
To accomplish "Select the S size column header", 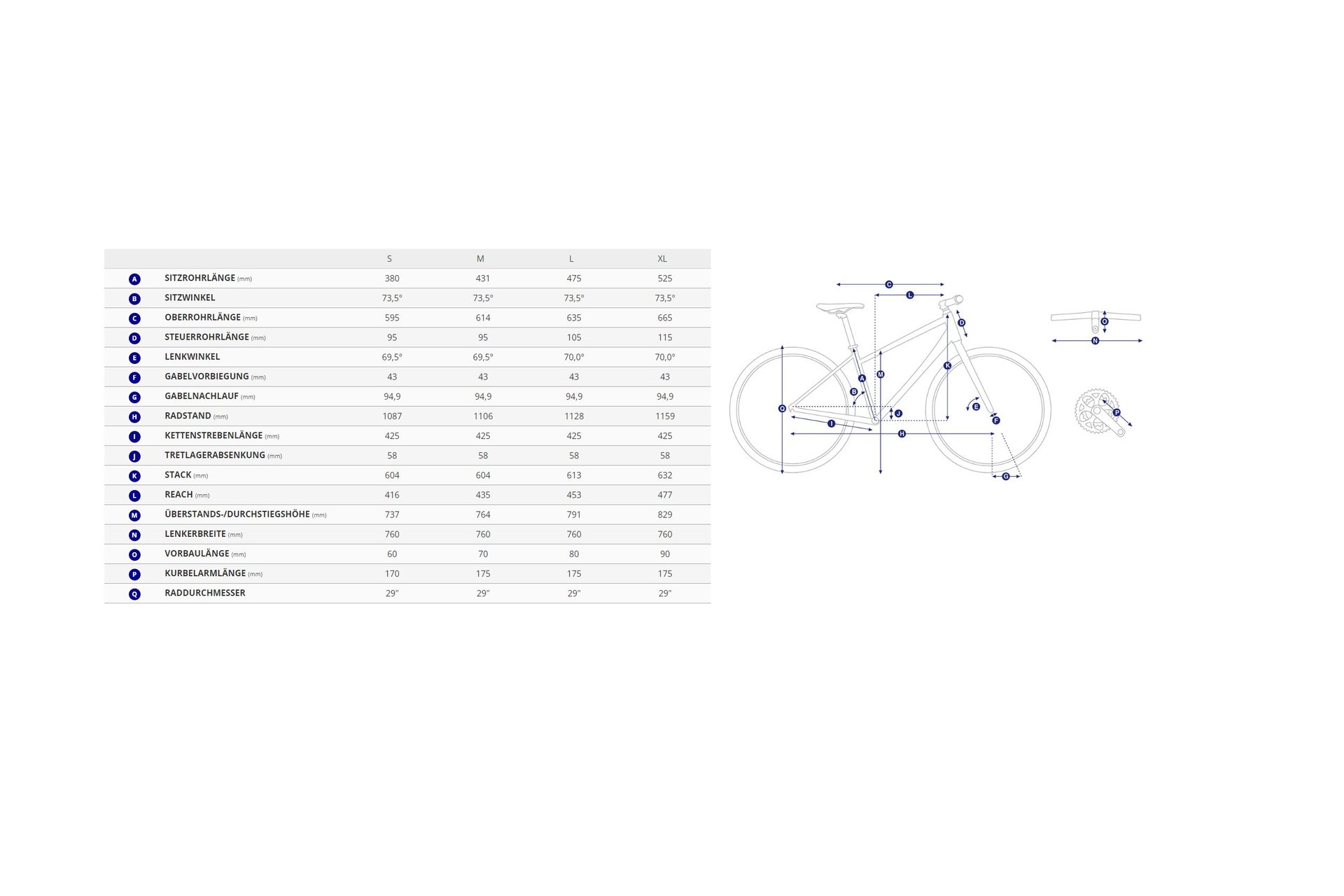I will pos(389,259).
